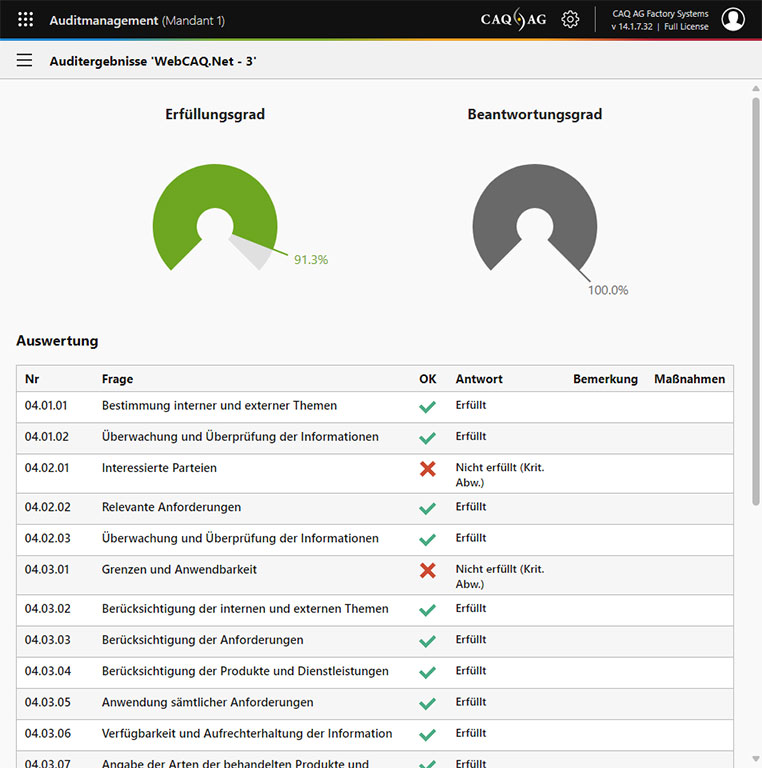Select question Interessierte Parteien

coord(159,468)
